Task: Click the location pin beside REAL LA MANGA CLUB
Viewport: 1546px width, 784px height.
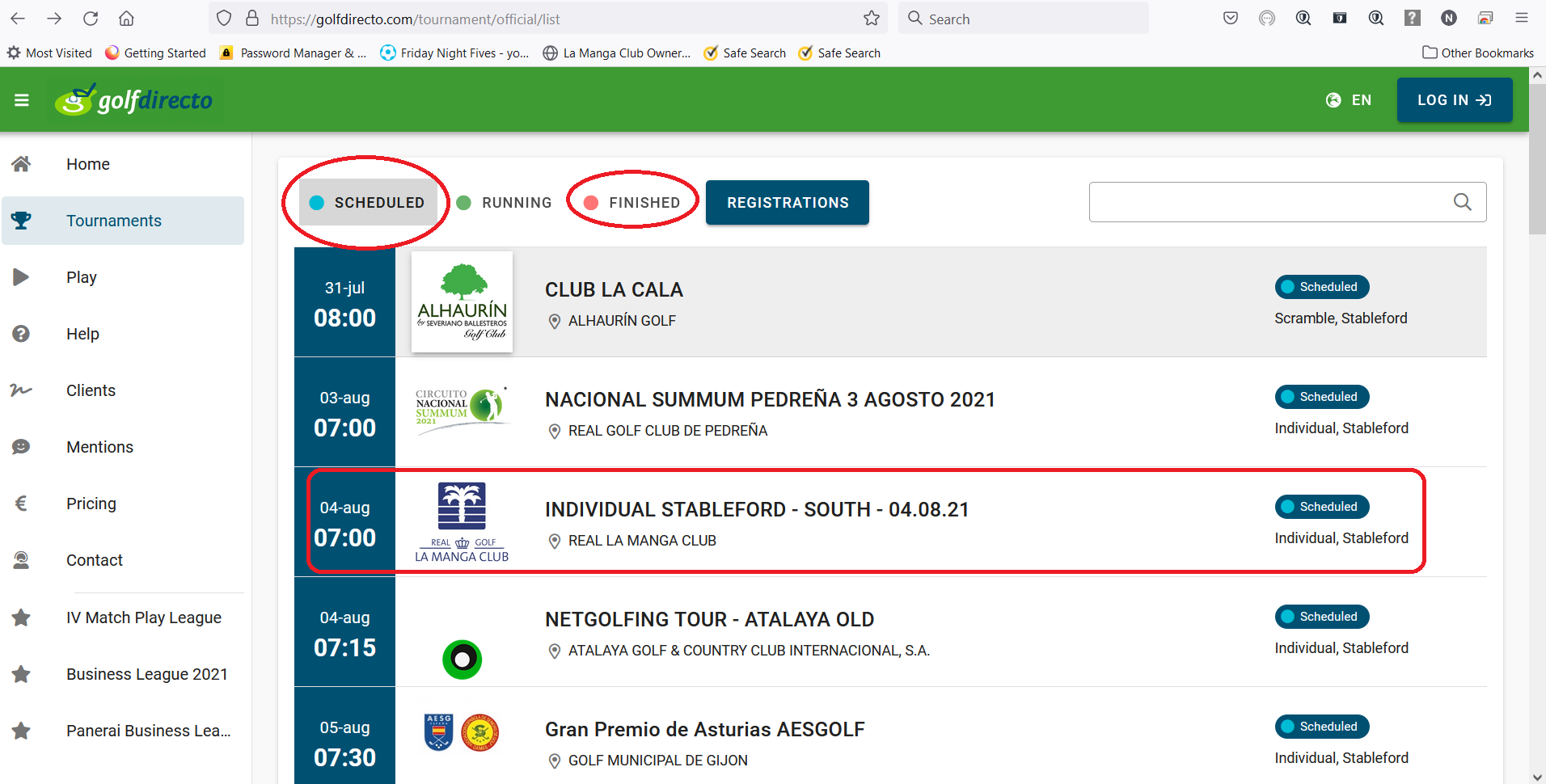Action: click(555, 542)
